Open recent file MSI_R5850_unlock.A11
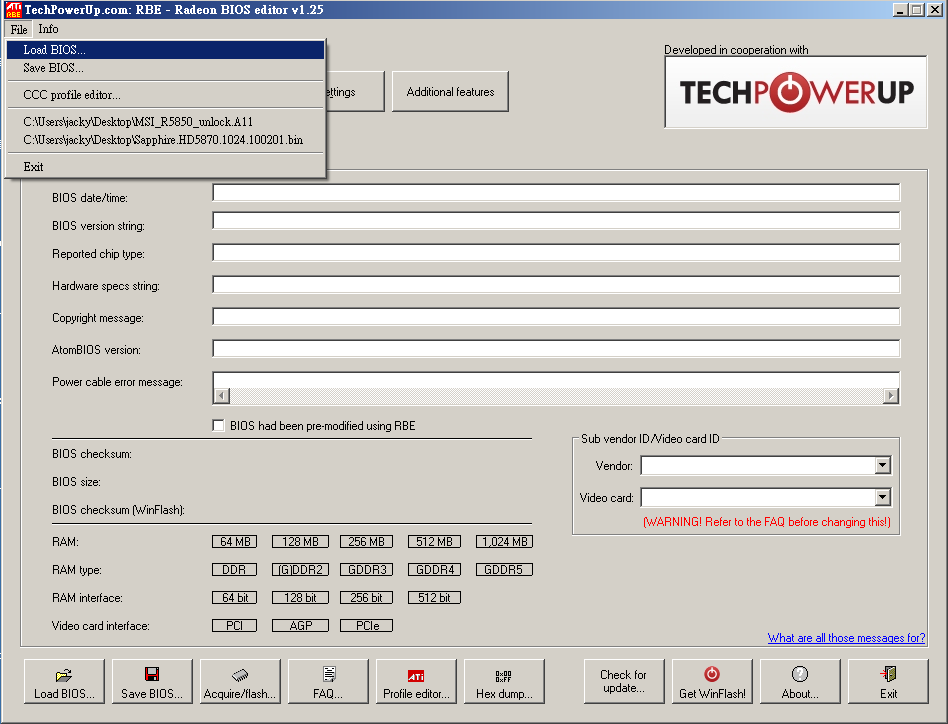This screenshot has width=948, height=724. [x=165, y=121]
